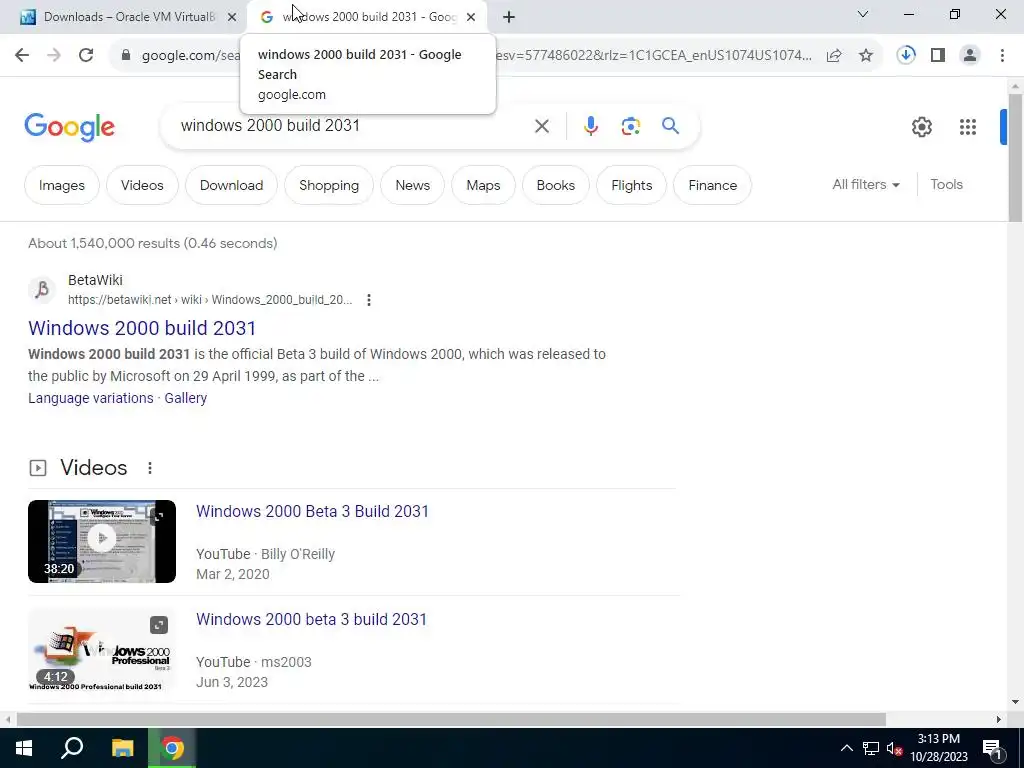Image resolution: width=1024 pixels, height=768 pixels.
Task: Open Windows taskbar search
Action: [x=72, y=748]
